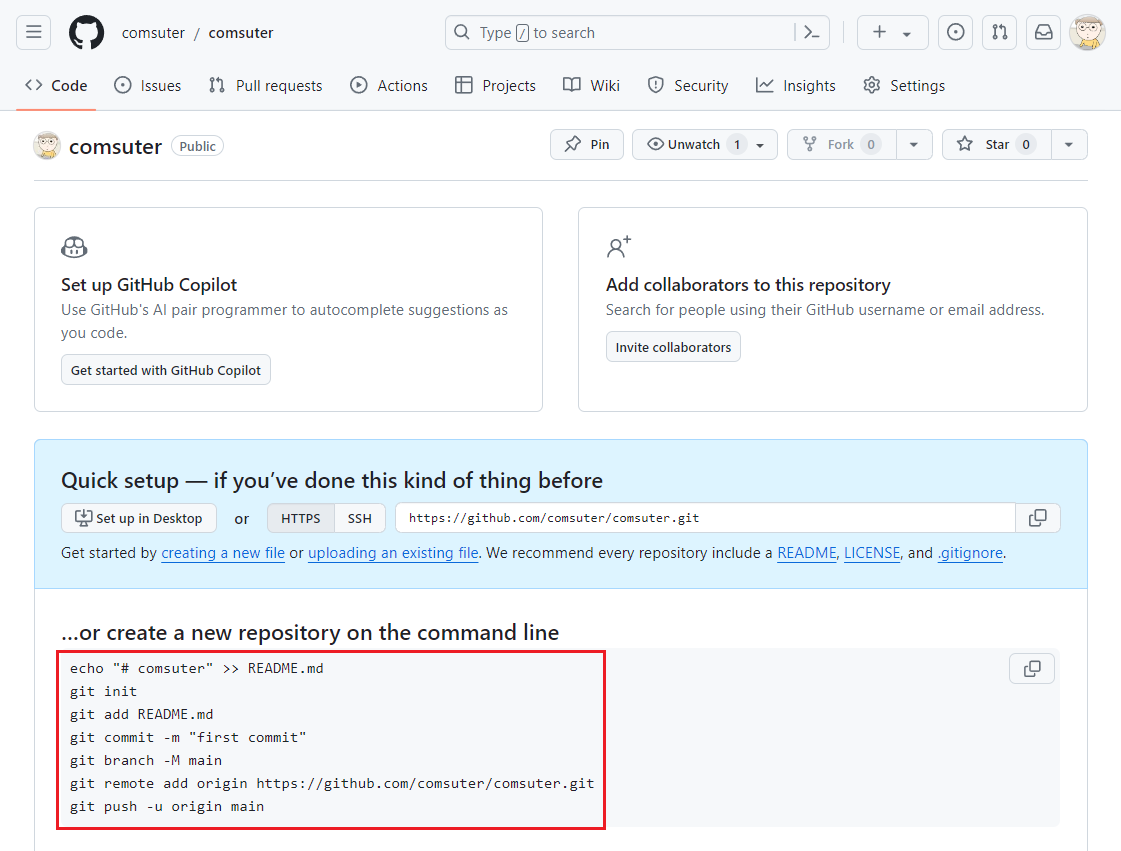
Task: Click Get started with GitHub Copilot
Action: click(x=166, y=370)
